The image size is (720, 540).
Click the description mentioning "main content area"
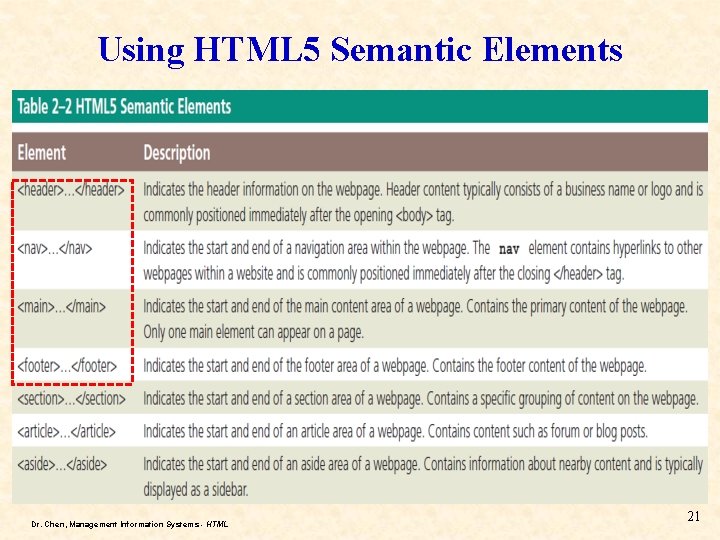(416, 319)
